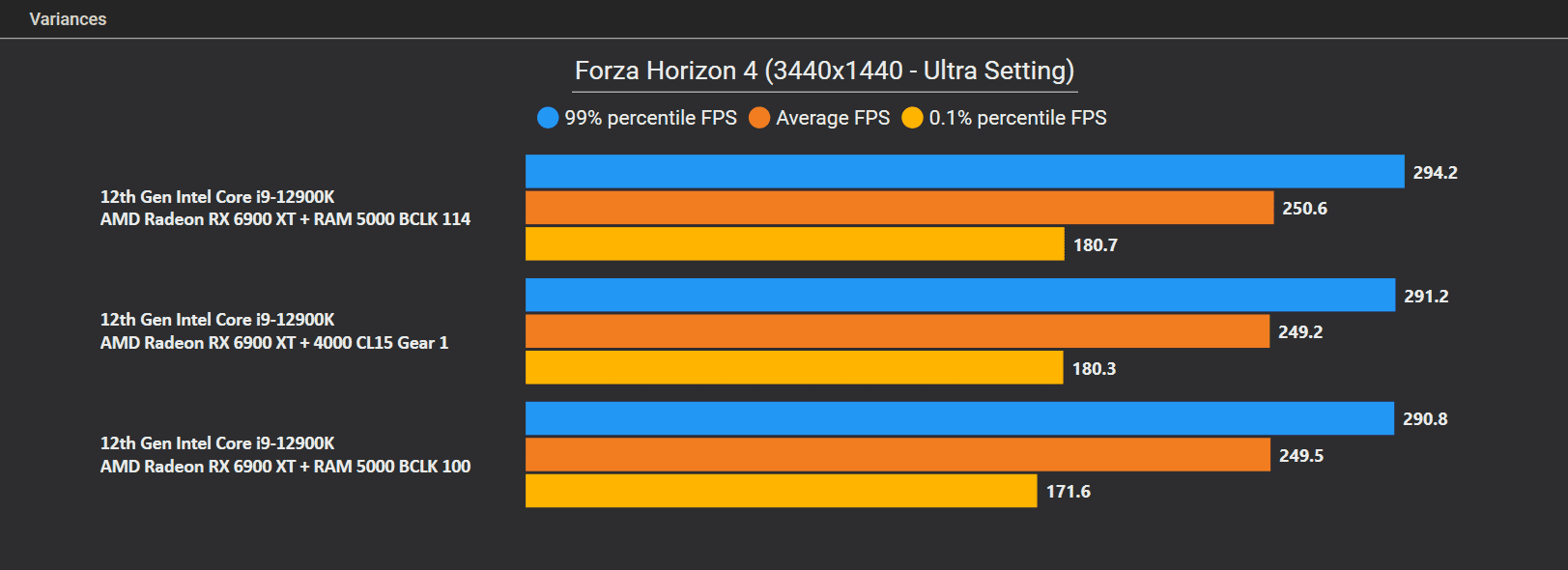Viewport: 1568px width, 570px height.
Task: Toggle the 0.1% percentile FPS legend circle
Action: pos(912,118)
